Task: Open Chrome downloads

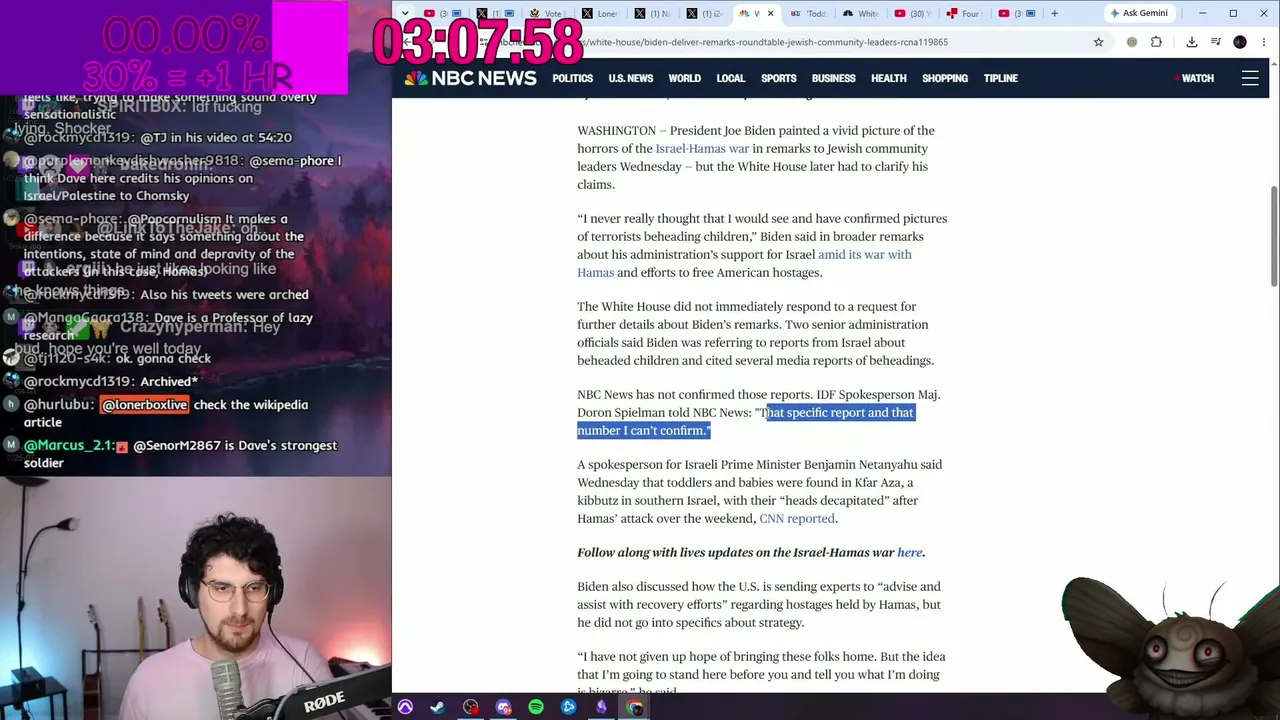Action: click(x=1192, y=42)
